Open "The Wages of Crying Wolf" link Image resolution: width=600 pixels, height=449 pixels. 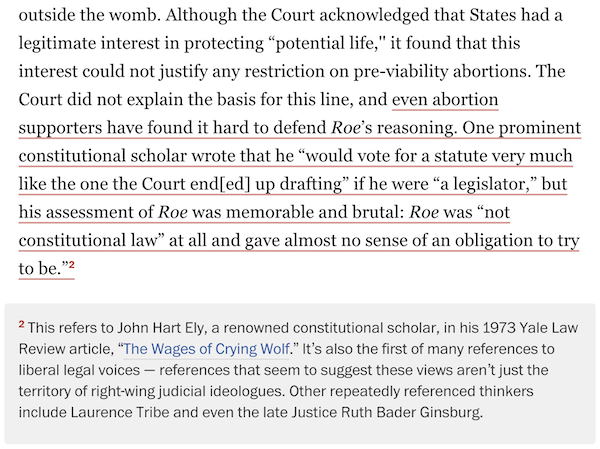tap(206, 349)
